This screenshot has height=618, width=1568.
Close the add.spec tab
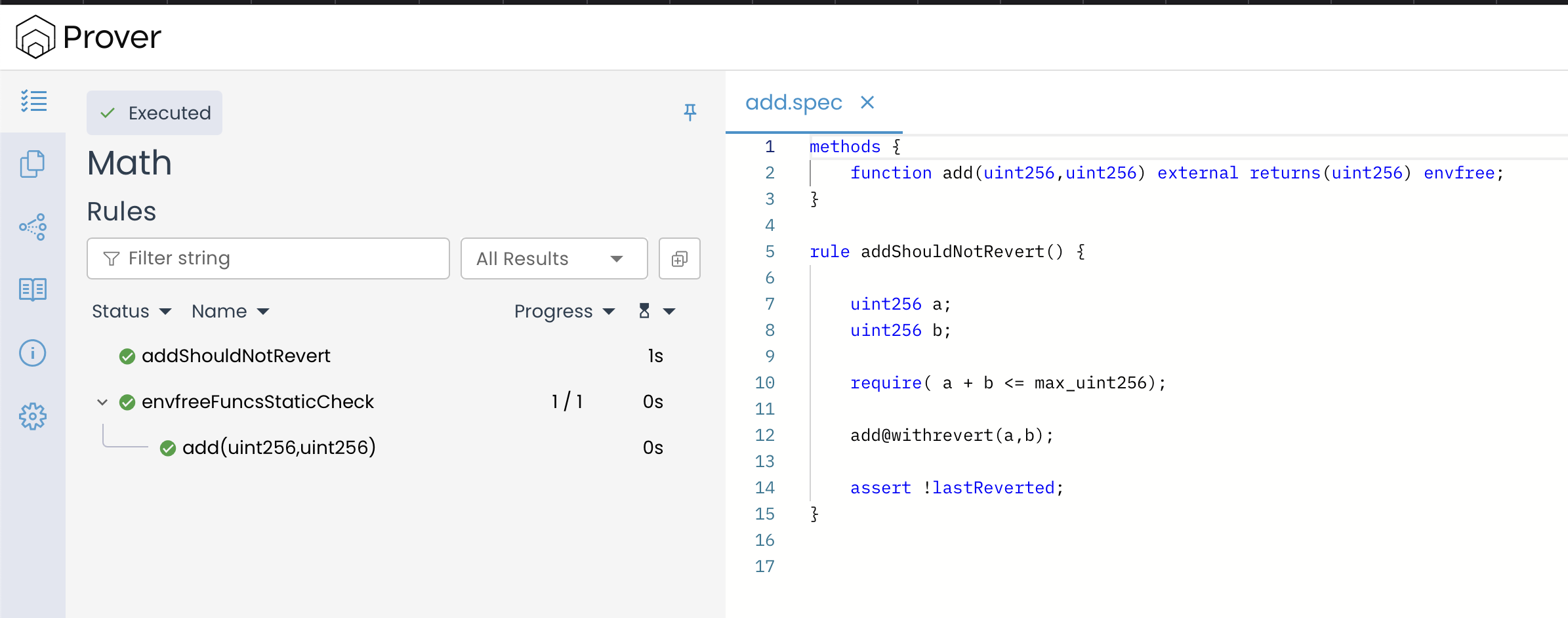[867, 102]
